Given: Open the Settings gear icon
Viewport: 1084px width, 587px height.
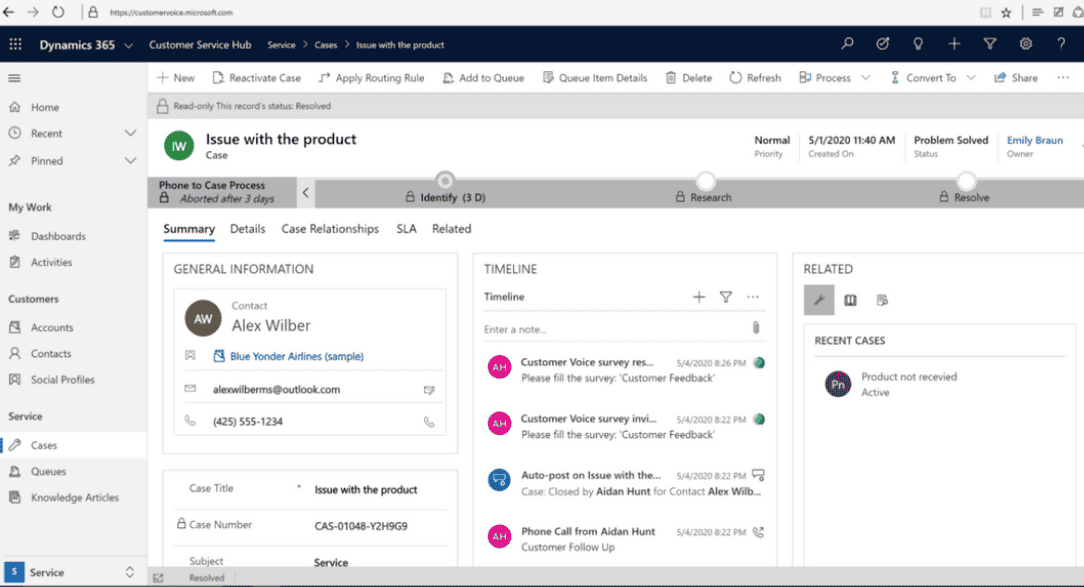Looking at the screenshot, I should 1026,44.
